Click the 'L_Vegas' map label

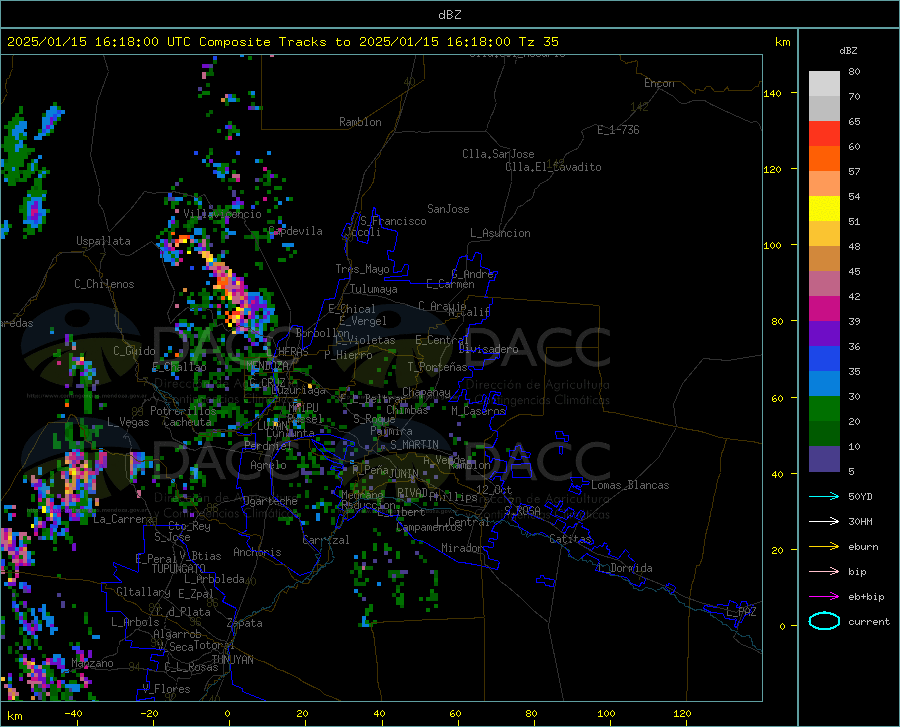[128, 422]
